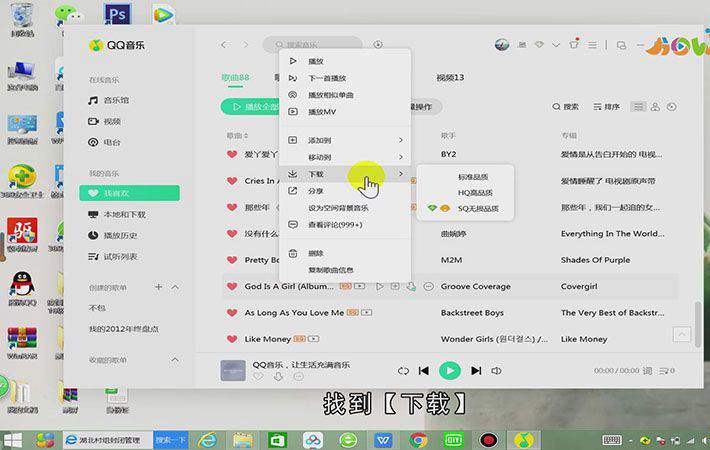
Task: Open 视频 in the sidebar
Action: pos(112,121)
